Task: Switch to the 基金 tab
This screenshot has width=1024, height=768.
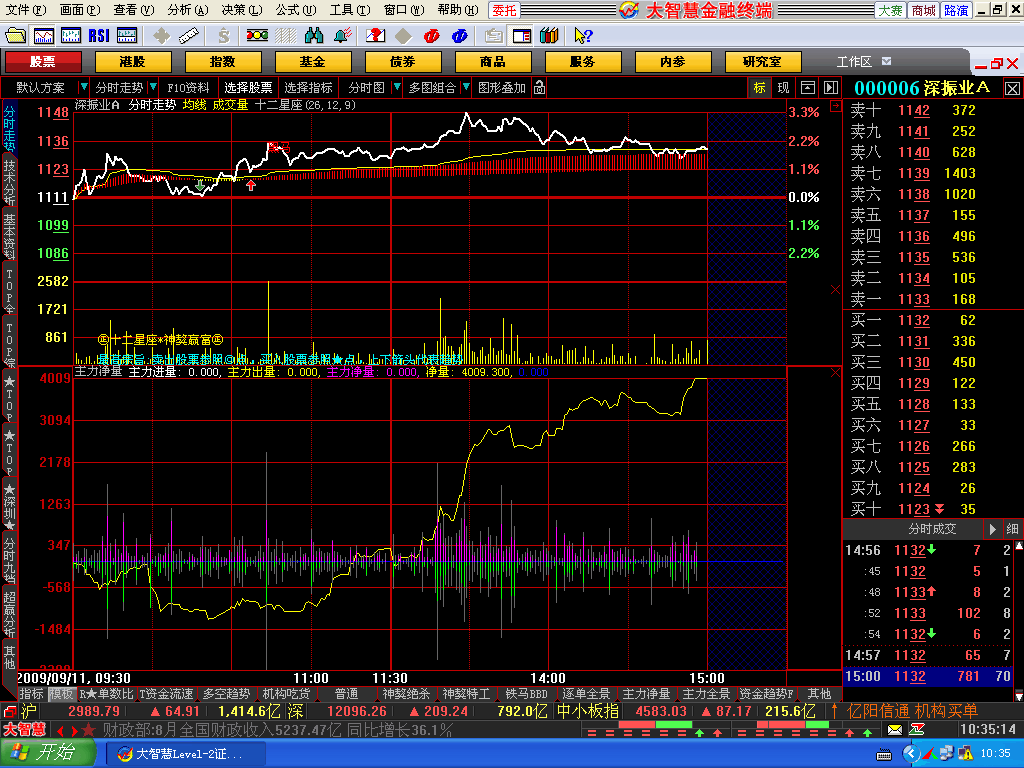Action: pos(313,61)
